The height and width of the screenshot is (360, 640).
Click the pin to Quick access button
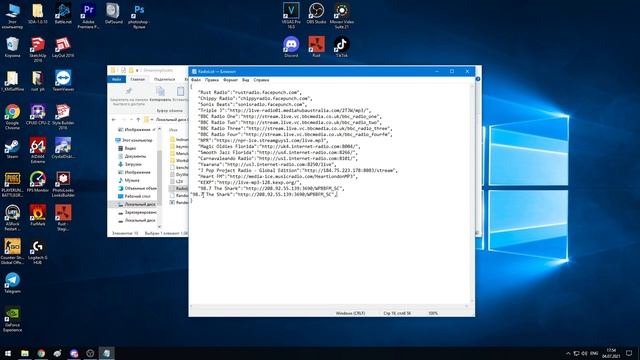[129, 96]
